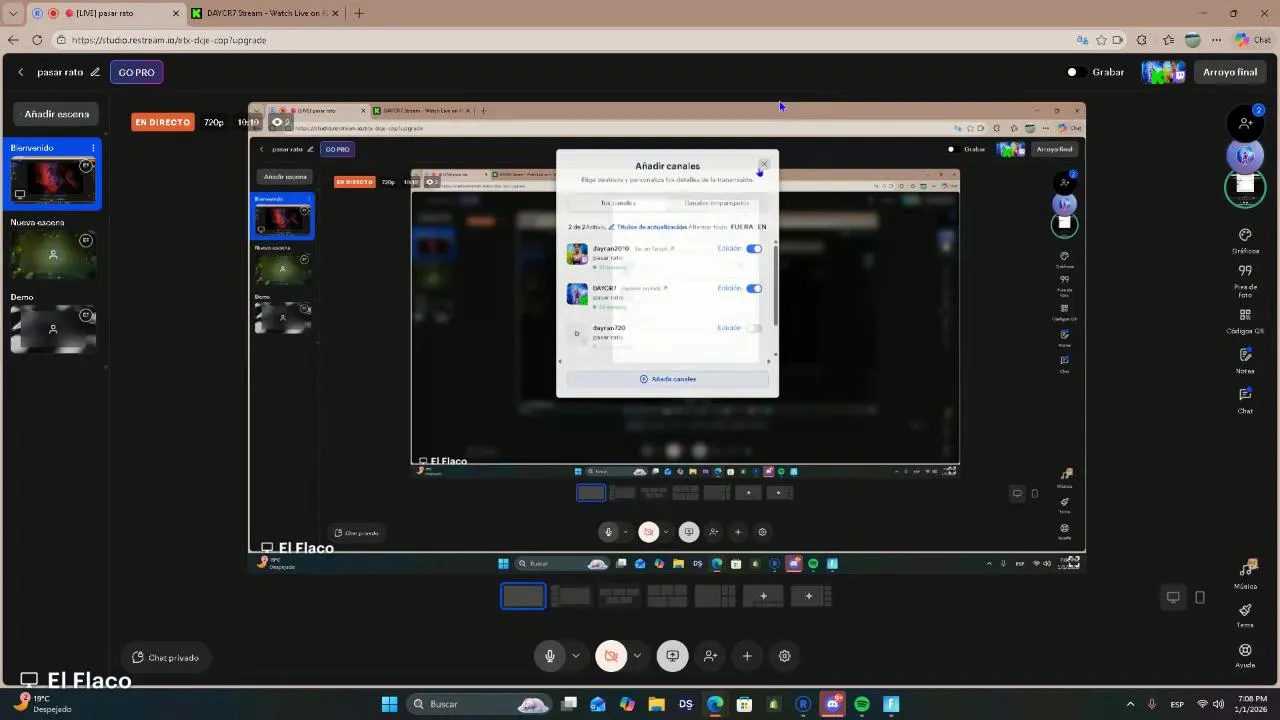The image size is (1280, 720).
Task: Click the 720p resolution label
Action: pos(214,122)
